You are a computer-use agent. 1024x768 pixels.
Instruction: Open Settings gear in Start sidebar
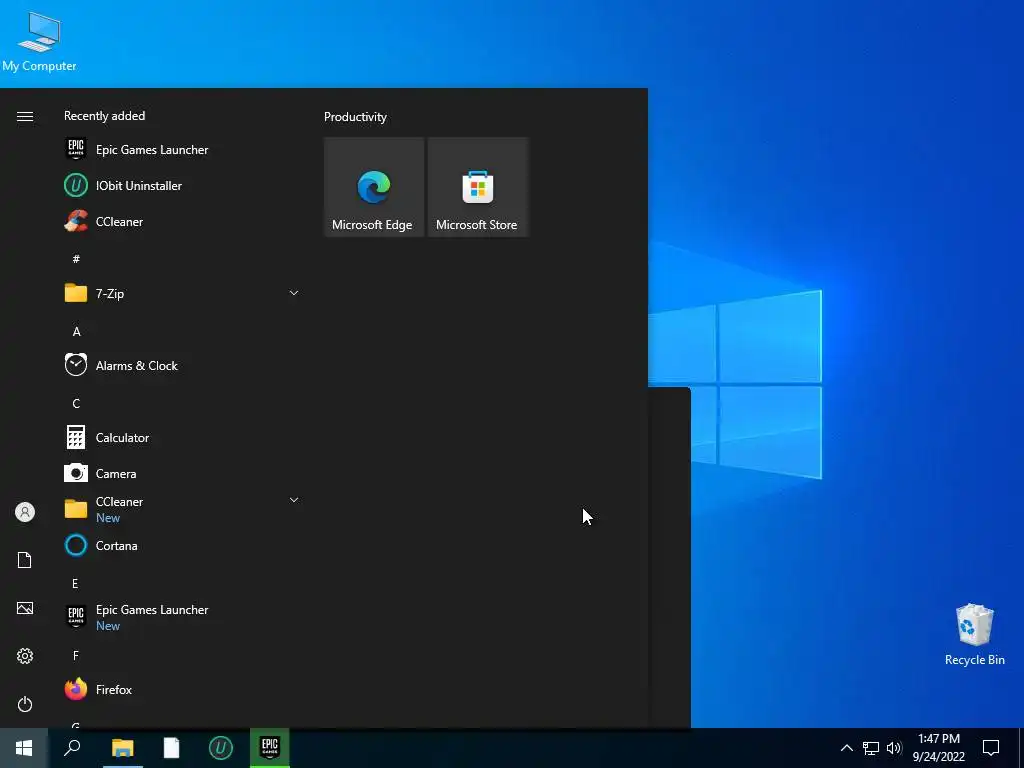tap(25, 656)
